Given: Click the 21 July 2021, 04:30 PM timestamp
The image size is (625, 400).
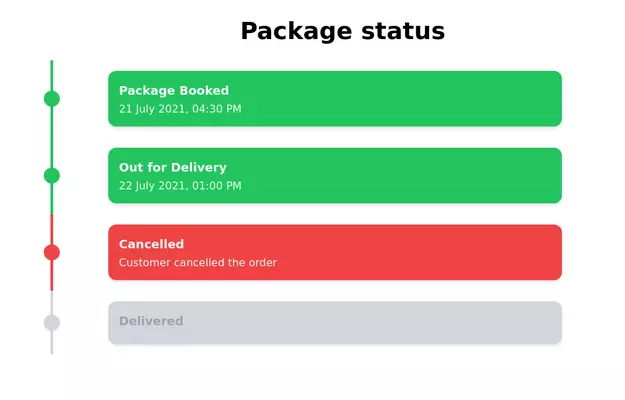Looking at the screenshot, I should [180, 109].
